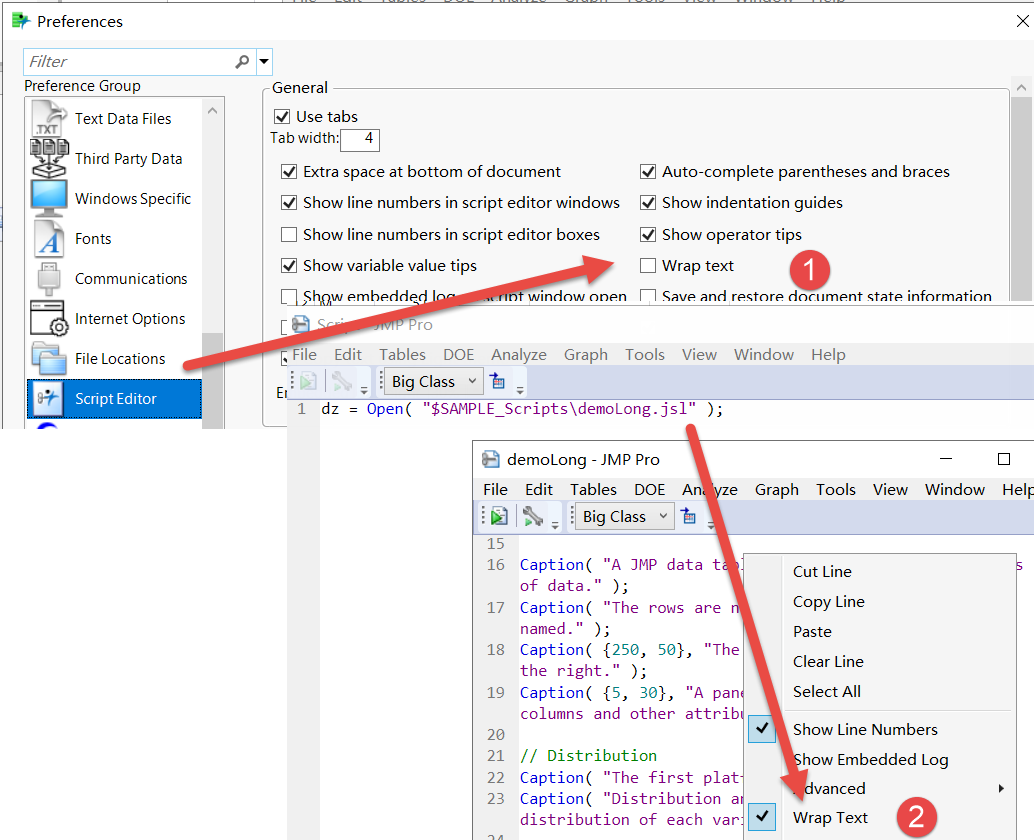Open the Internet Options preference group

pyautogui.click(x=130, y=318)
